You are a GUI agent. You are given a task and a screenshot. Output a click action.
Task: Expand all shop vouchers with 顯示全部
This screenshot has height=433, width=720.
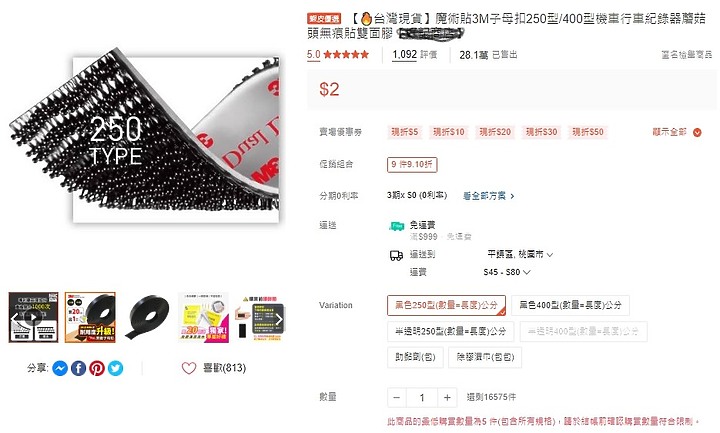coord(677,132)
